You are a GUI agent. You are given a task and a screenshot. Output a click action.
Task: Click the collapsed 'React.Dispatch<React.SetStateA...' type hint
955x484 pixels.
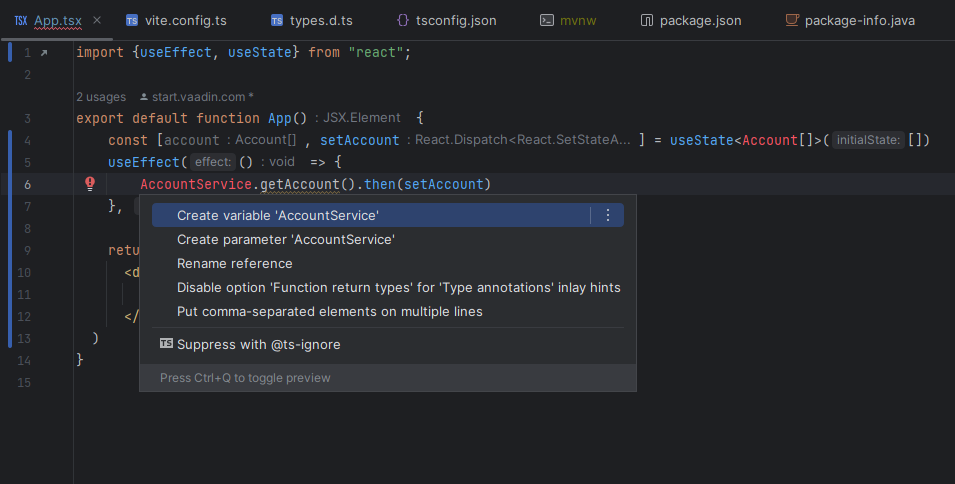(522, 140)
